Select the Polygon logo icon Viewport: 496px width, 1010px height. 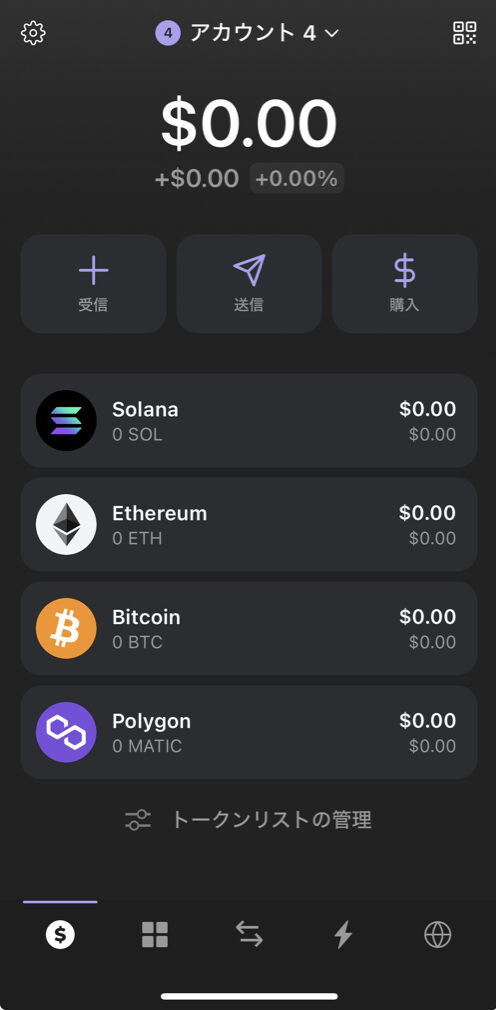[66, 732]
